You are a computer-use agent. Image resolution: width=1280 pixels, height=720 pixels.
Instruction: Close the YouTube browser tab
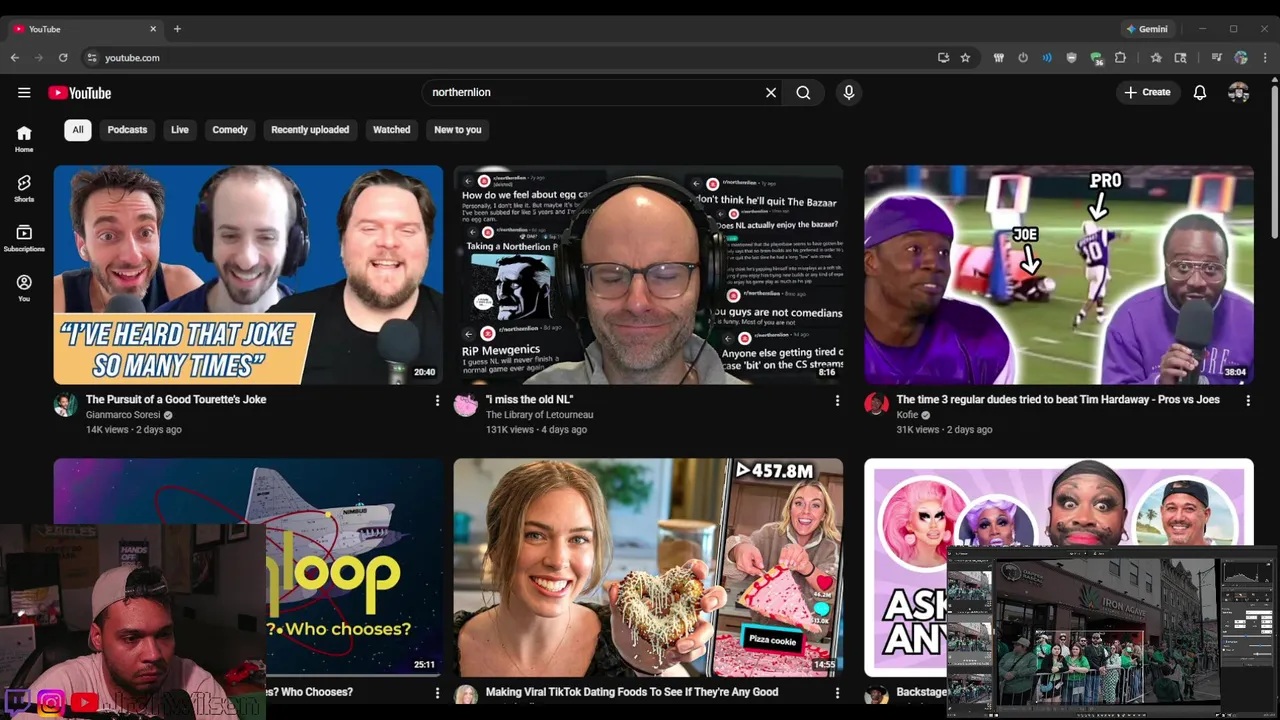tap(153, 29)
